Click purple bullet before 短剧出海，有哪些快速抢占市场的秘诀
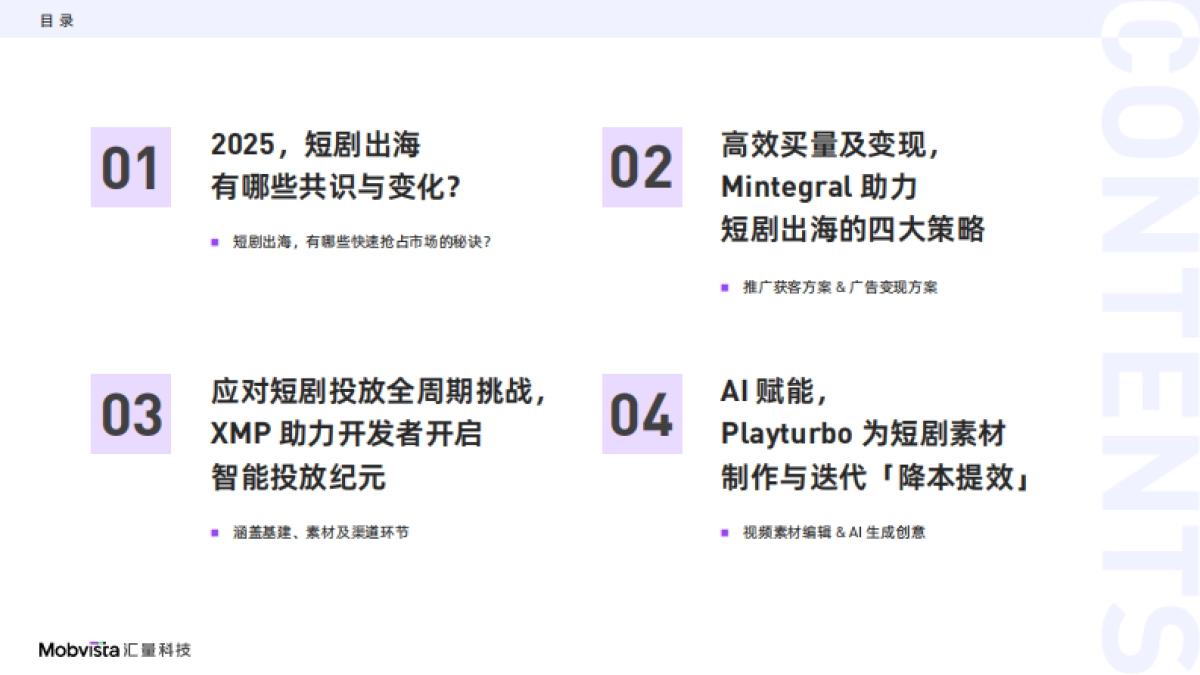The height and width of the screenshot is (675, 1200). click(215, 242)
